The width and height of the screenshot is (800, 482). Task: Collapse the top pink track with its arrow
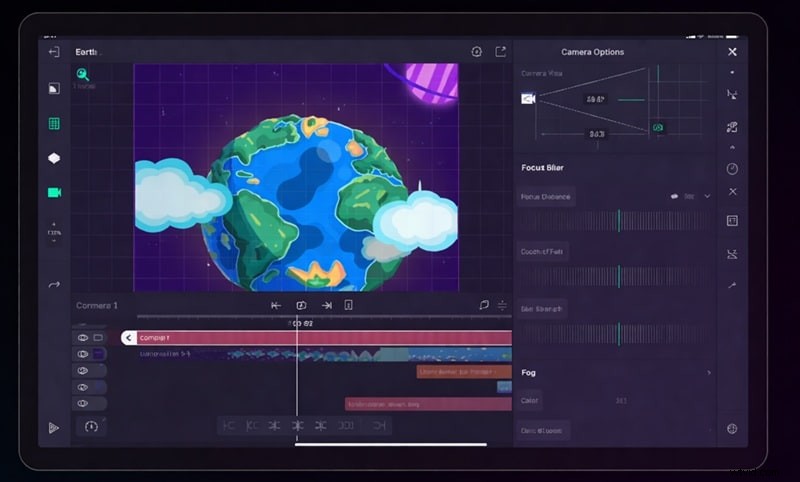[x=128, y=338]
